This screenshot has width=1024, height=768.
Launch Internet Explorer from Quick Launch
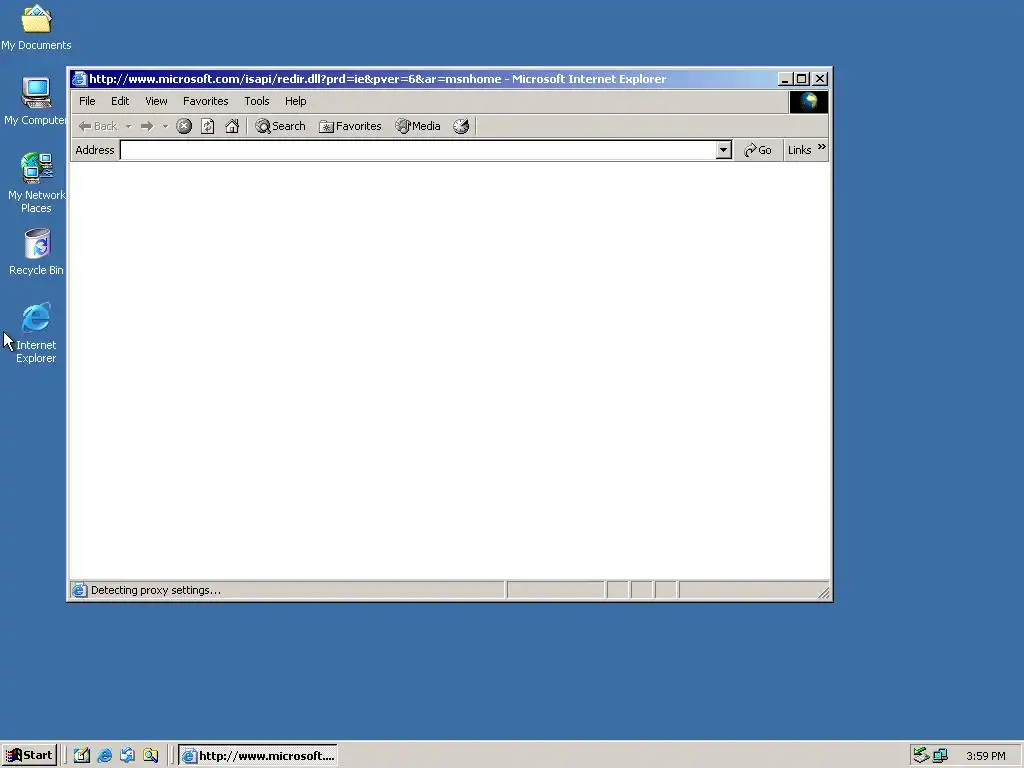[104, 756]
